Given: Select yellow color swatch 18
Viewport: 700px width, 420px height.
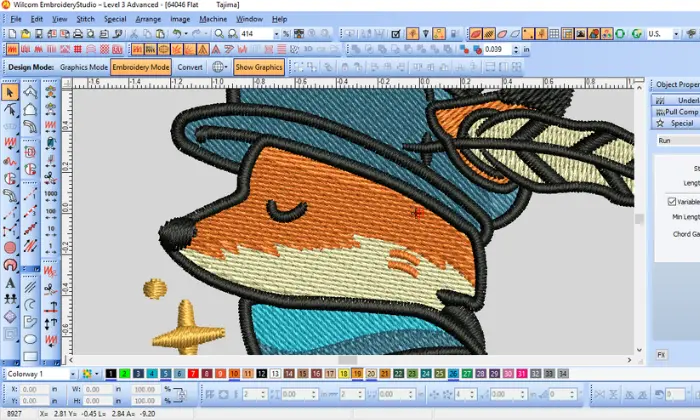Looking at the screenshot, I should tap(343, 374).
